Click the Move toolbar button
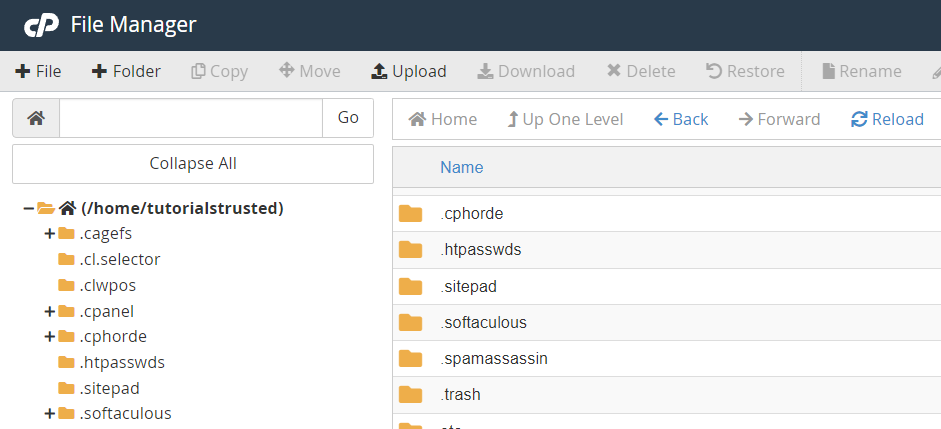The image size is (941, 429). (x=310, y=71)
